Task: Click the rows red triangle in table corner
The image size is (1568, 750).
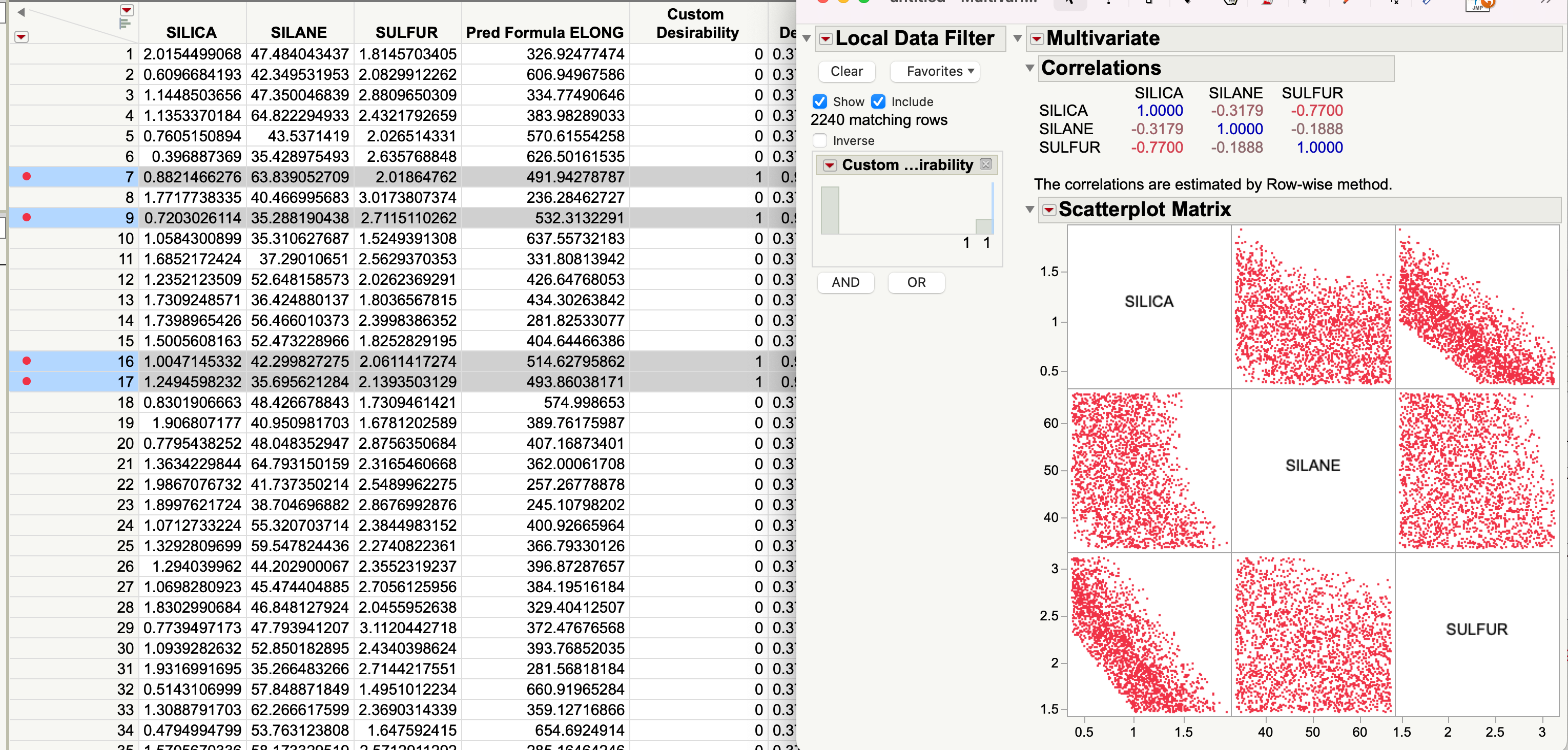Action: point(22,37)
